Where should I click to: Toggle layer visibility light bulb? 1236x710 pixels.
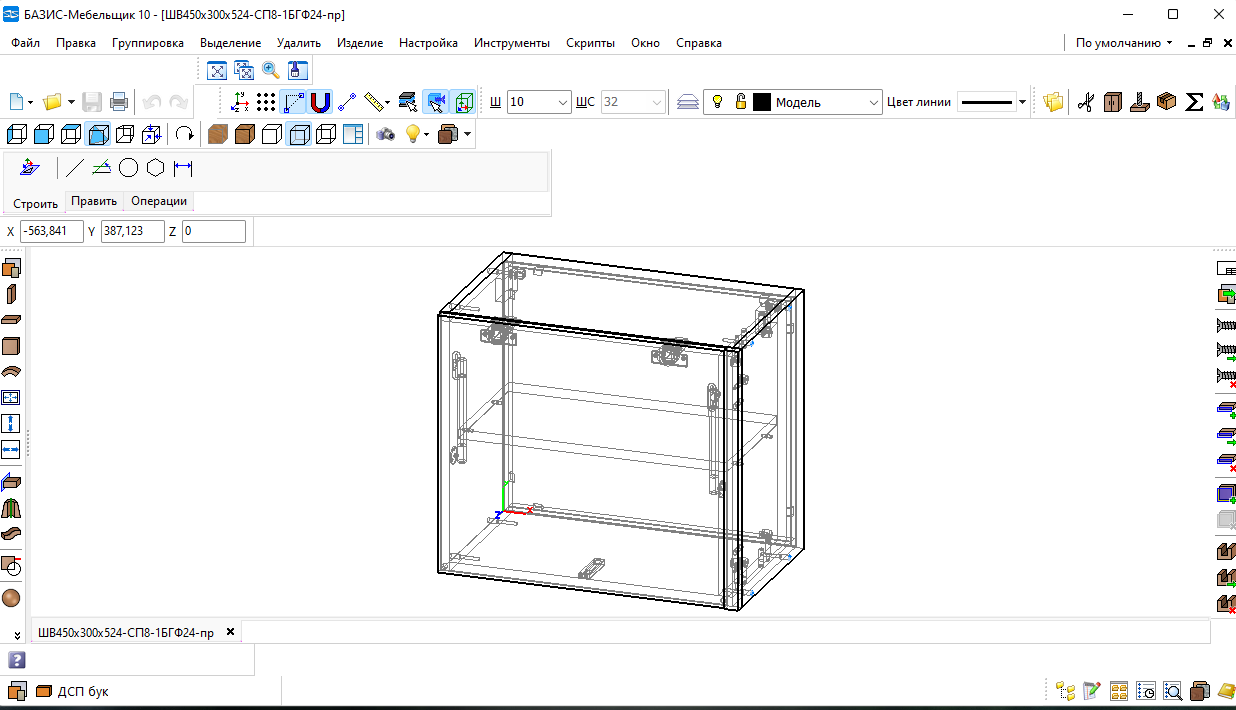click(717, 102)
